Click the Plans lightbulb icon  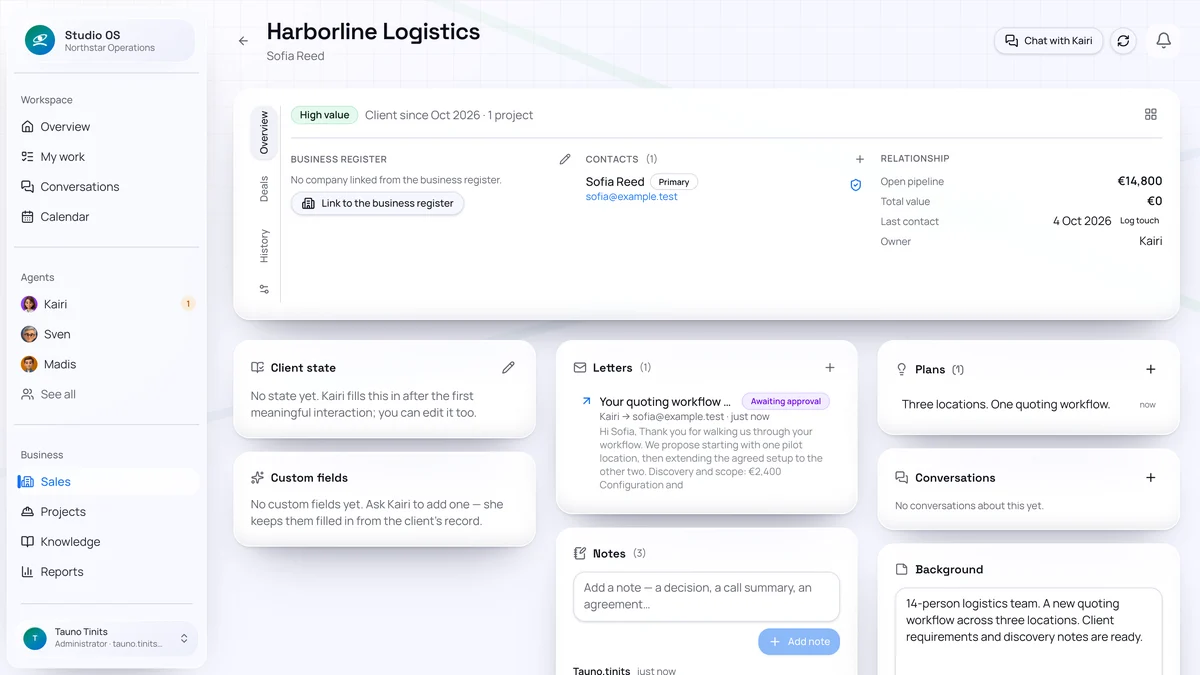pos(901,369)
